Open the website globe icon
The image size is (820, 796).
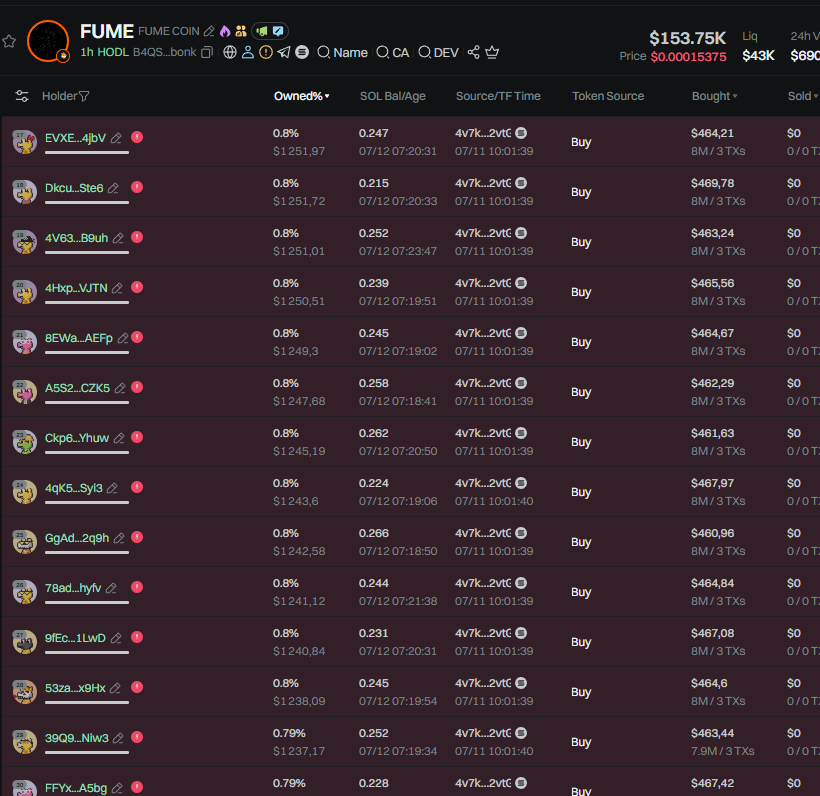230,52
